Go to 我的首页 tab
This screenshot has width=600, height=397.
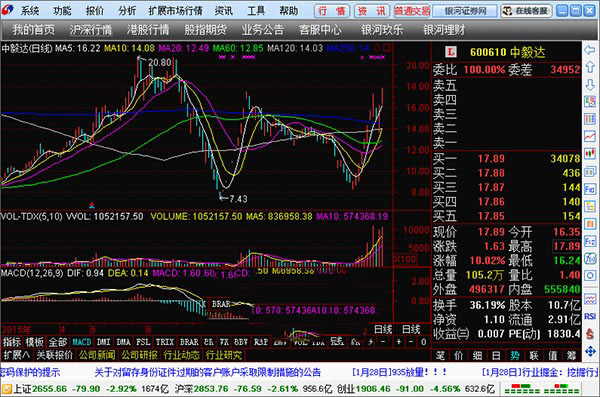pyautogui.click(x=33, y=30)
